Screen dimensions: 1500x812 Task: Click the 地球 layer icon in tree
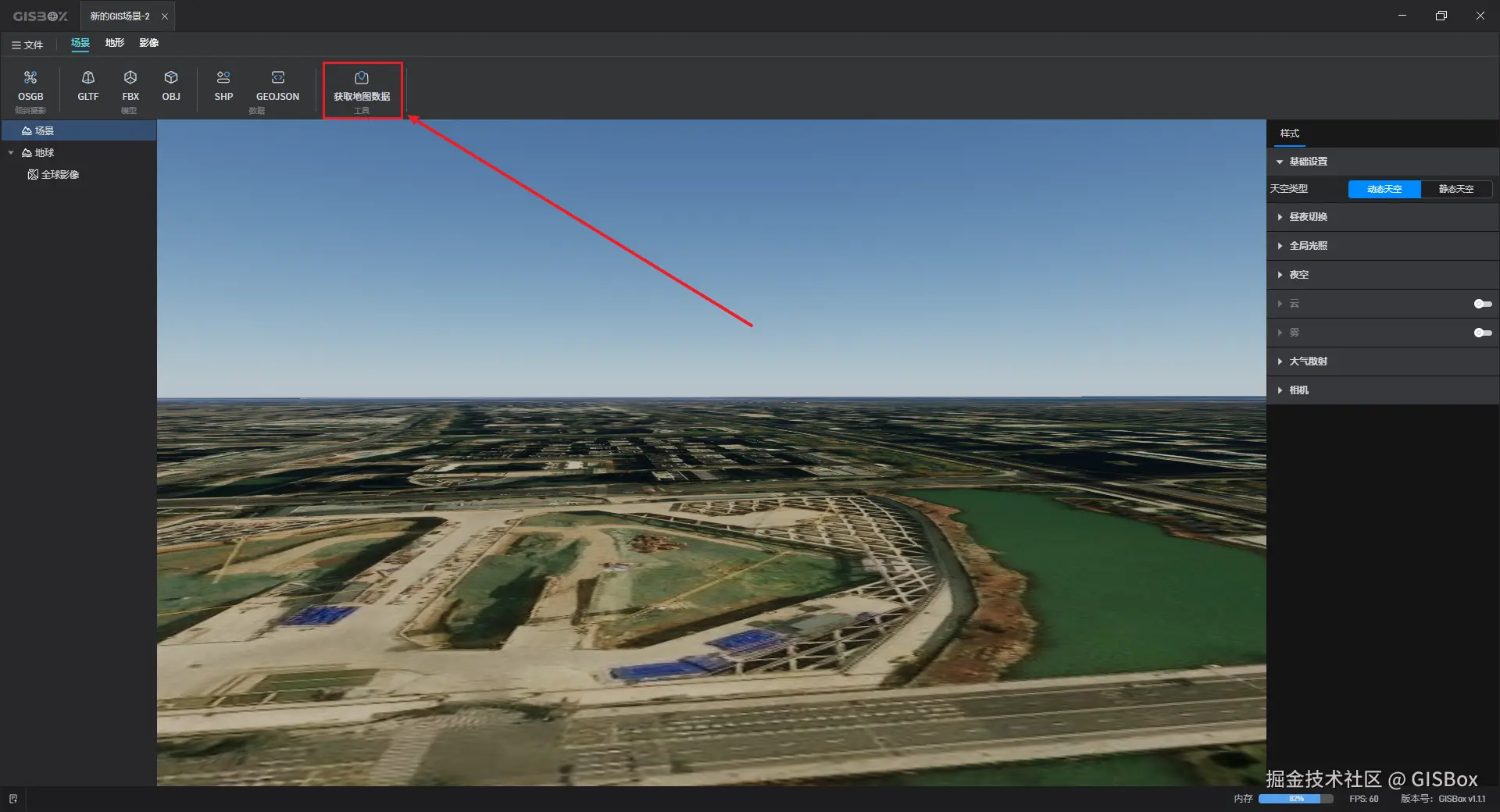[x=27, y=152]
